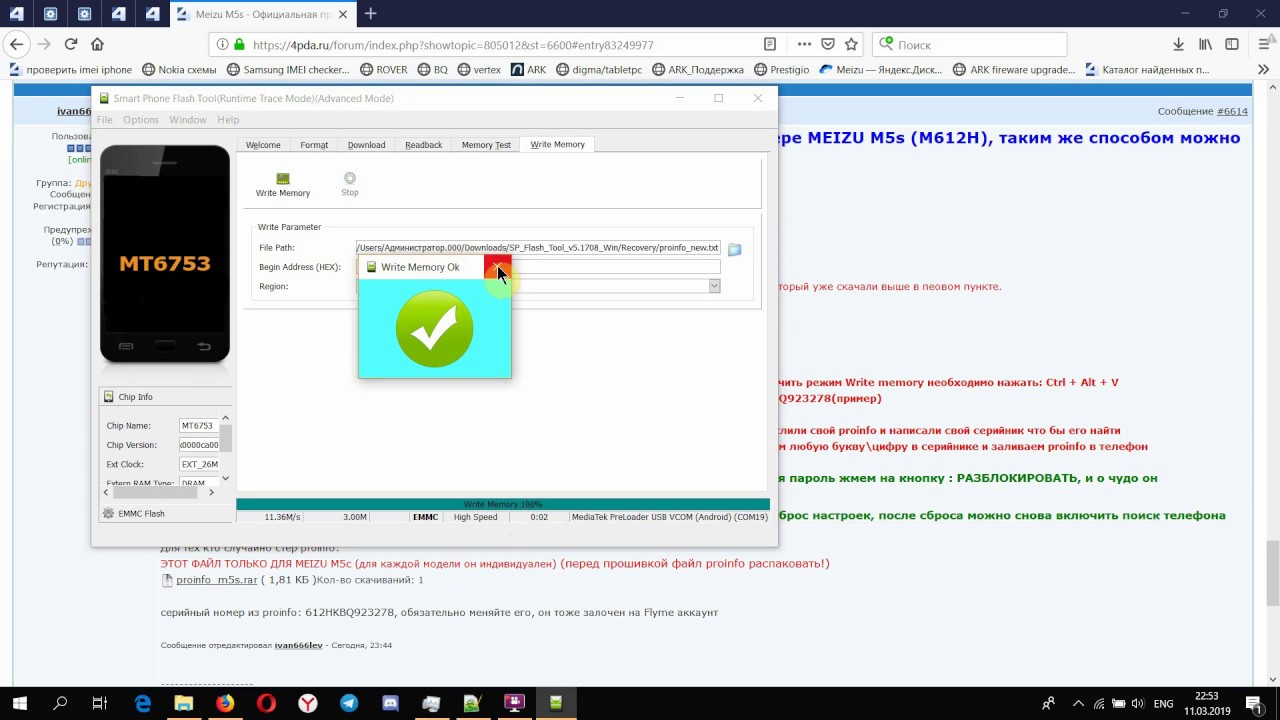Open Task View on the taskbar
1280x720 pixels.
[x=99, y=703]
